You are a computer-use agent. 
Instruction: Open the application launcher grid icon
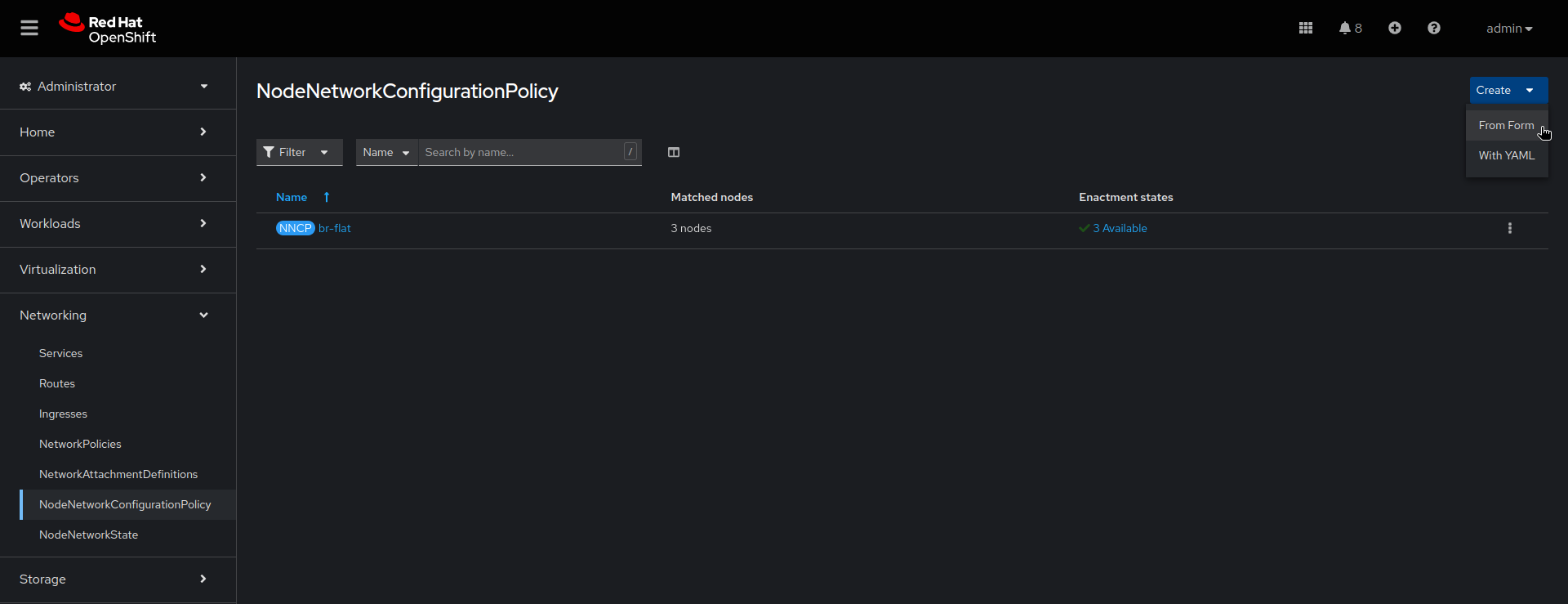(x=1306, y=29)
